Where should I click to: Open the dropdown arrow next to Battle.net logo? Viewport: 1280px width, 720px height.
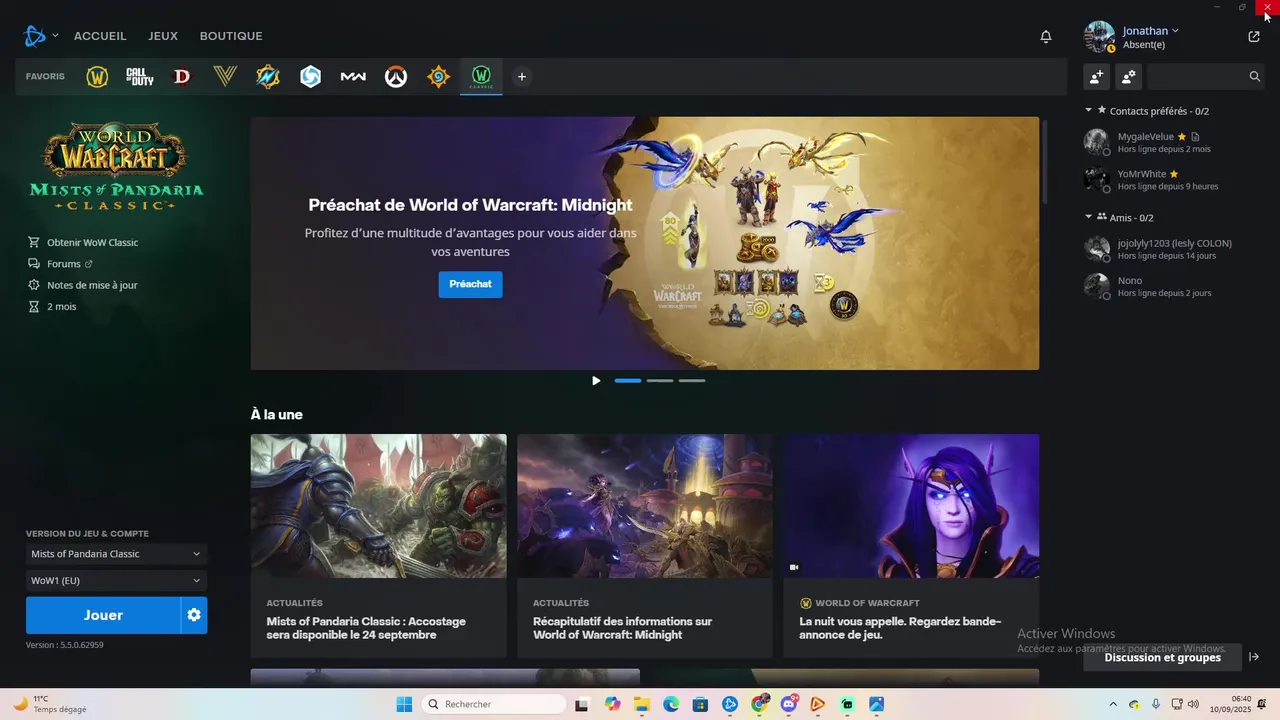click(55, 36)
